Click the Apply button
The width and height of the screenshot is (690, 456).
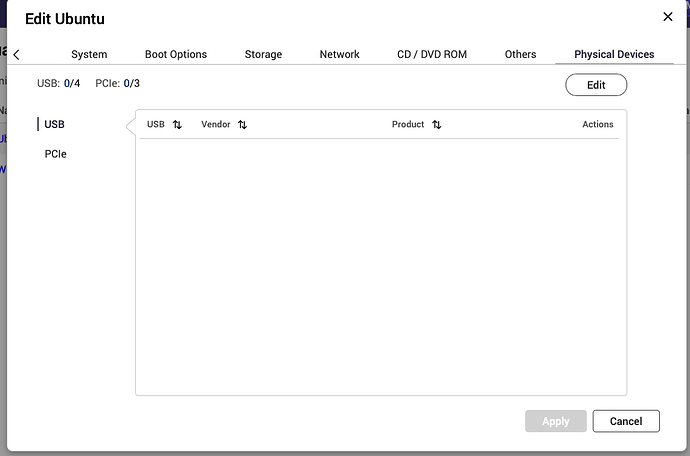pyautogui.click(x=555, y=421)
